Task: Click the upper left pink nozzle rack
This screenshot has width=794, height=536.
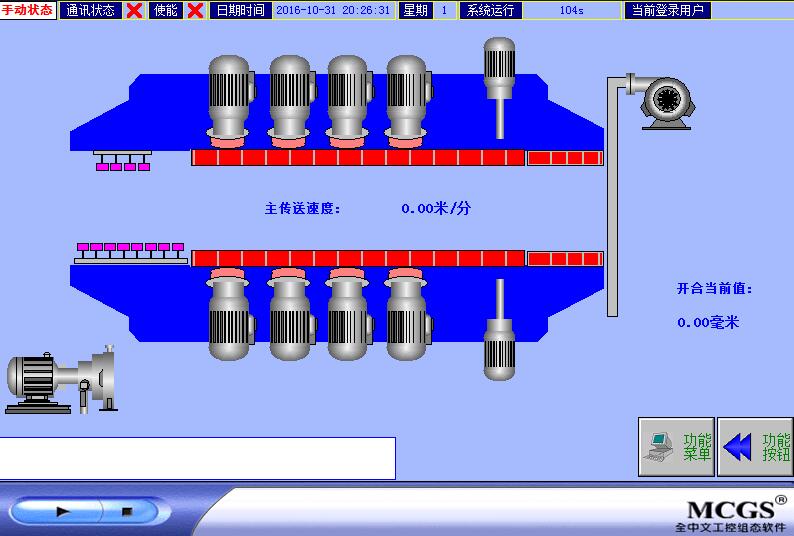Action: 122,161
